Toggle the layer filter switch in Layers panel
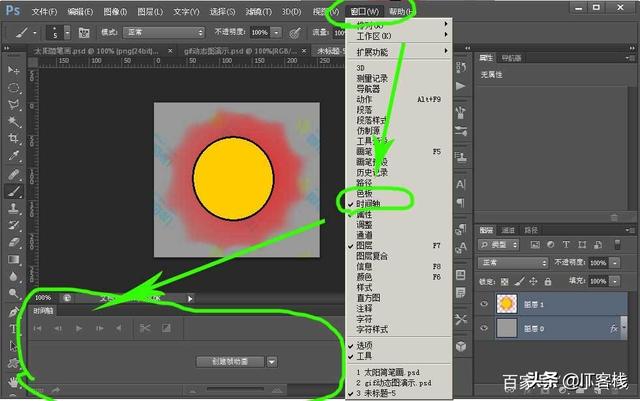640x401 pixels. tap(617, 244)
